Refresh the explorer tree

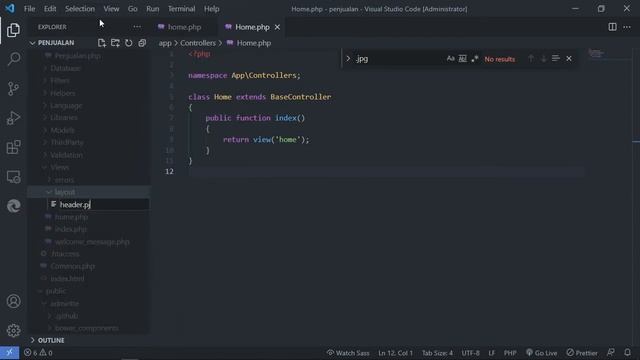point(129,43)
